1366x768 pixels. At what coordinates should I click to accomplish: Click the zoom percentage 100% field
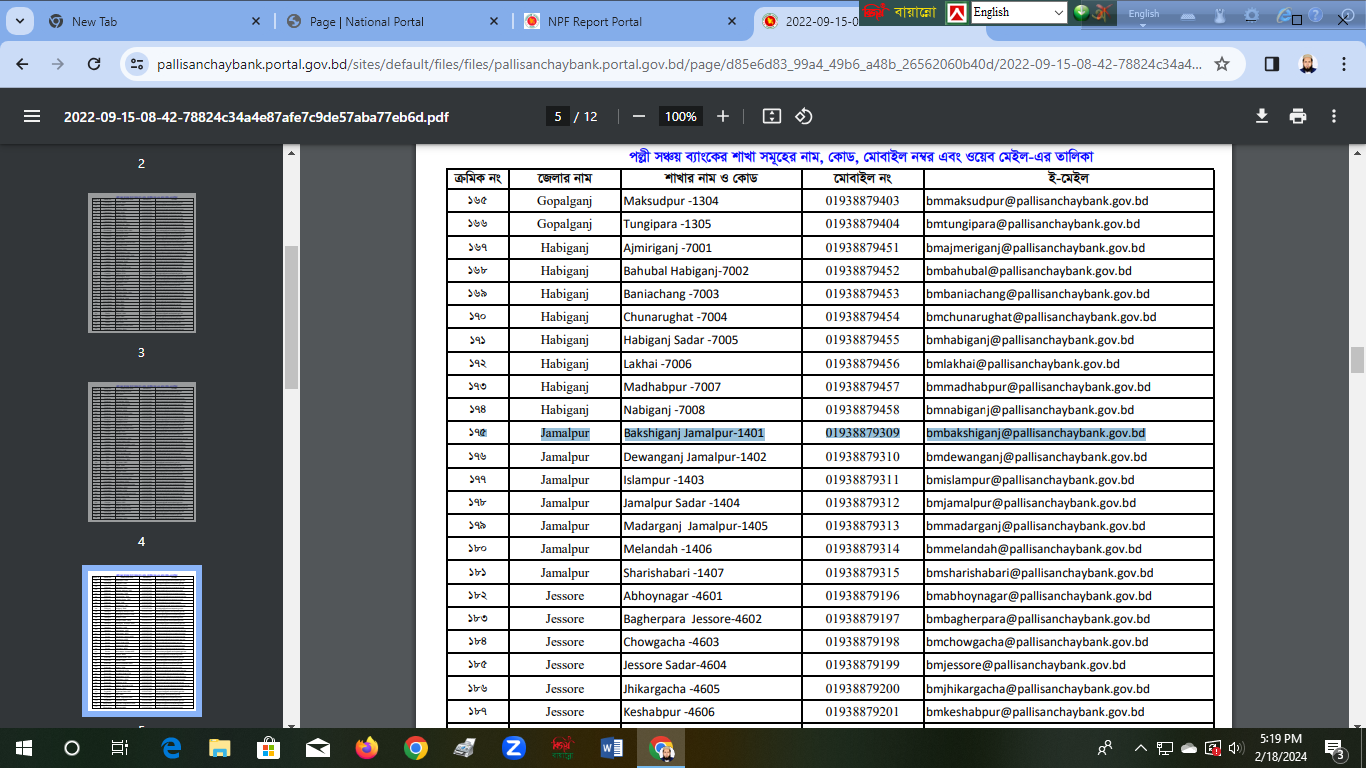[x=680, y=116]
